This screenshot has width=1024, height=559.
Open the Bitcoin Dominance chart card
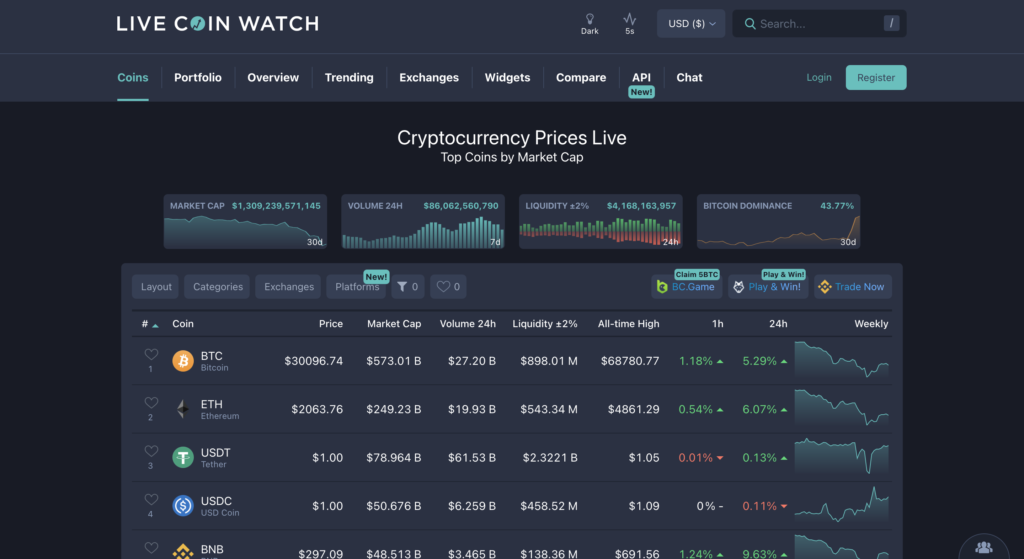pos(778,221)
